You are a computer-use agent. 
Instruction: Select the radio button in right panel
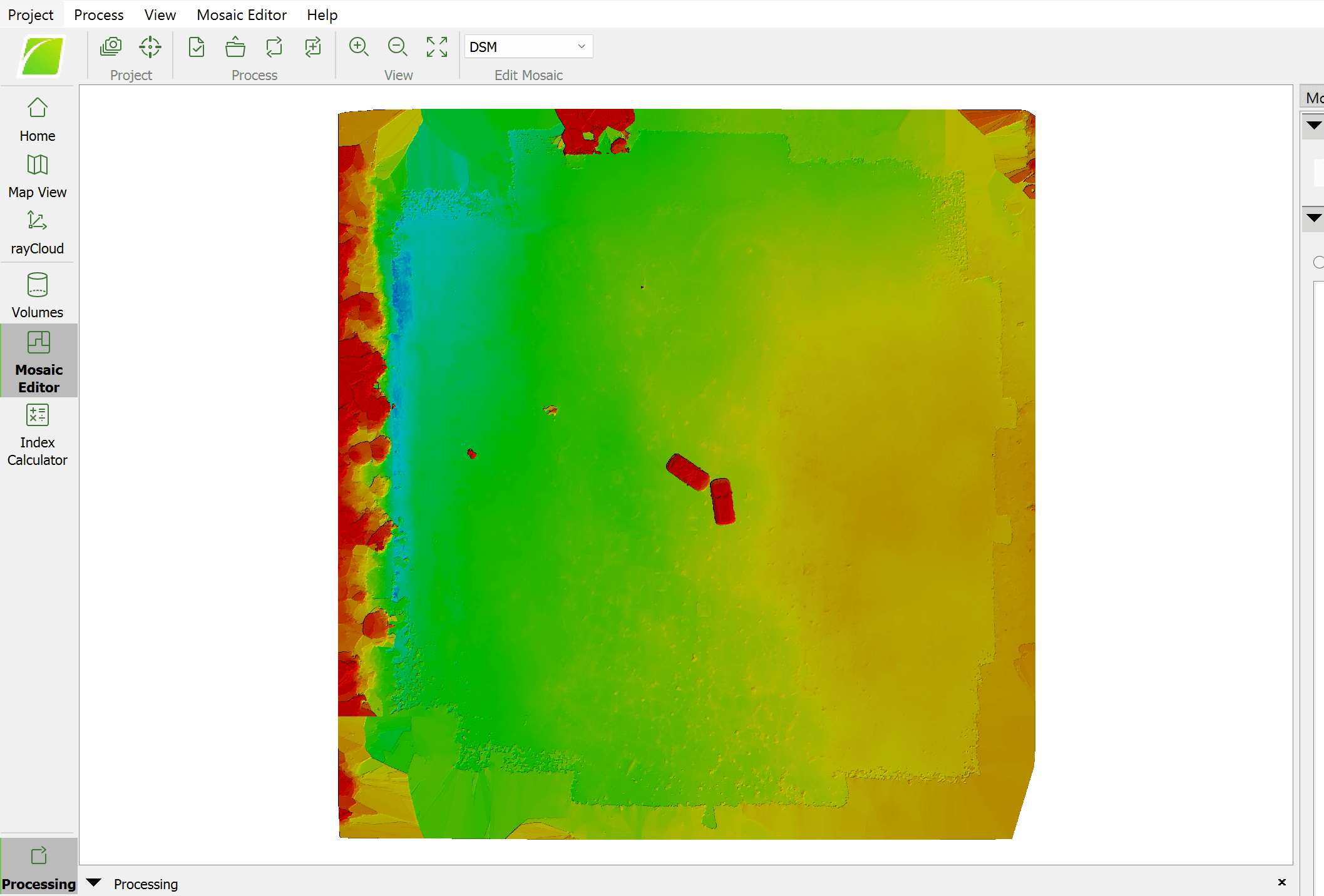point(1319,262)
